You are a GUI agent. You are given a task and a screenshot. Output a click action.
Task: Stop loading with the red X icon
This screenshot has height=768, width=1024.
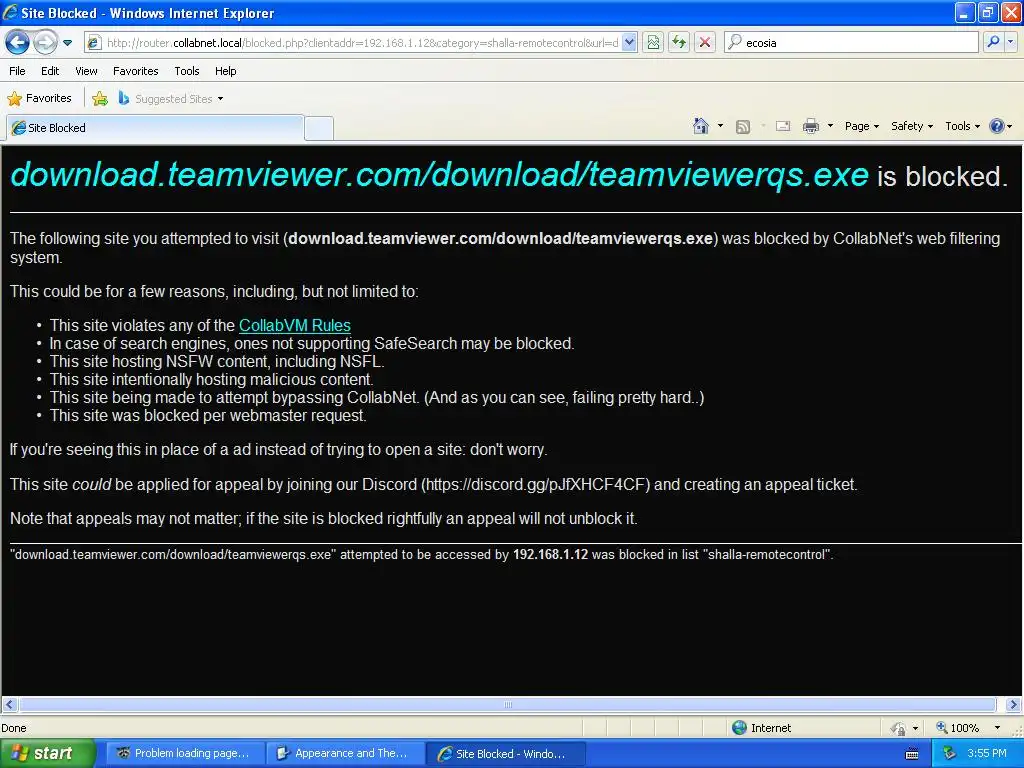tap(705, 43)
